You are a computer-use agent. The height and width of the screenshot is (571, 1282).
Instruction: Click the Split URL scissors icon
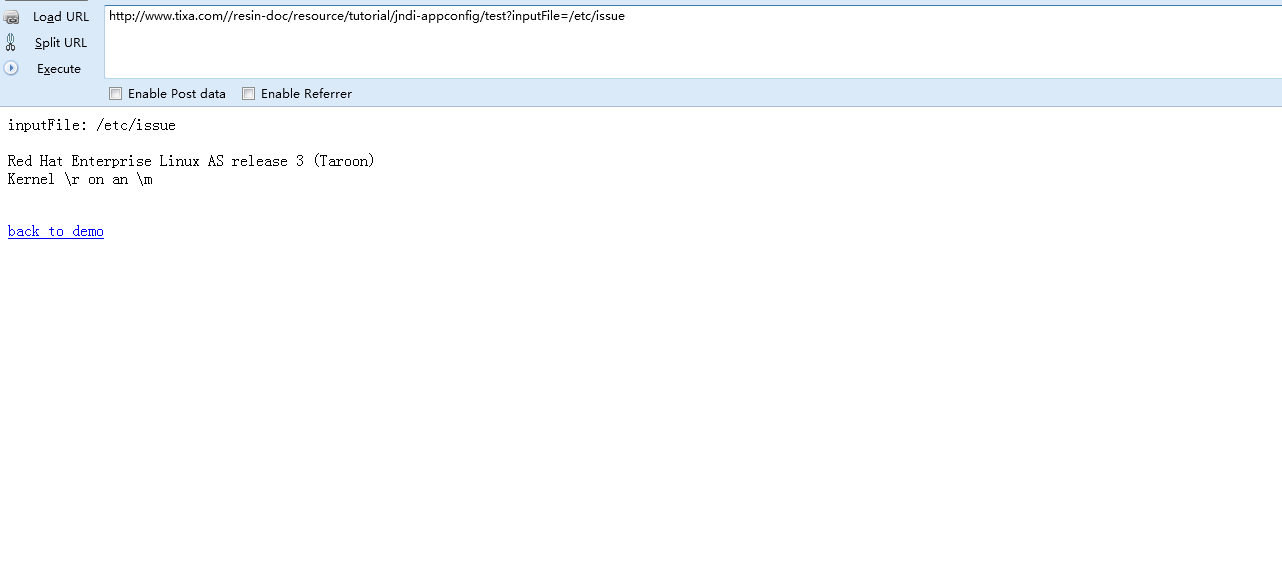11,42
